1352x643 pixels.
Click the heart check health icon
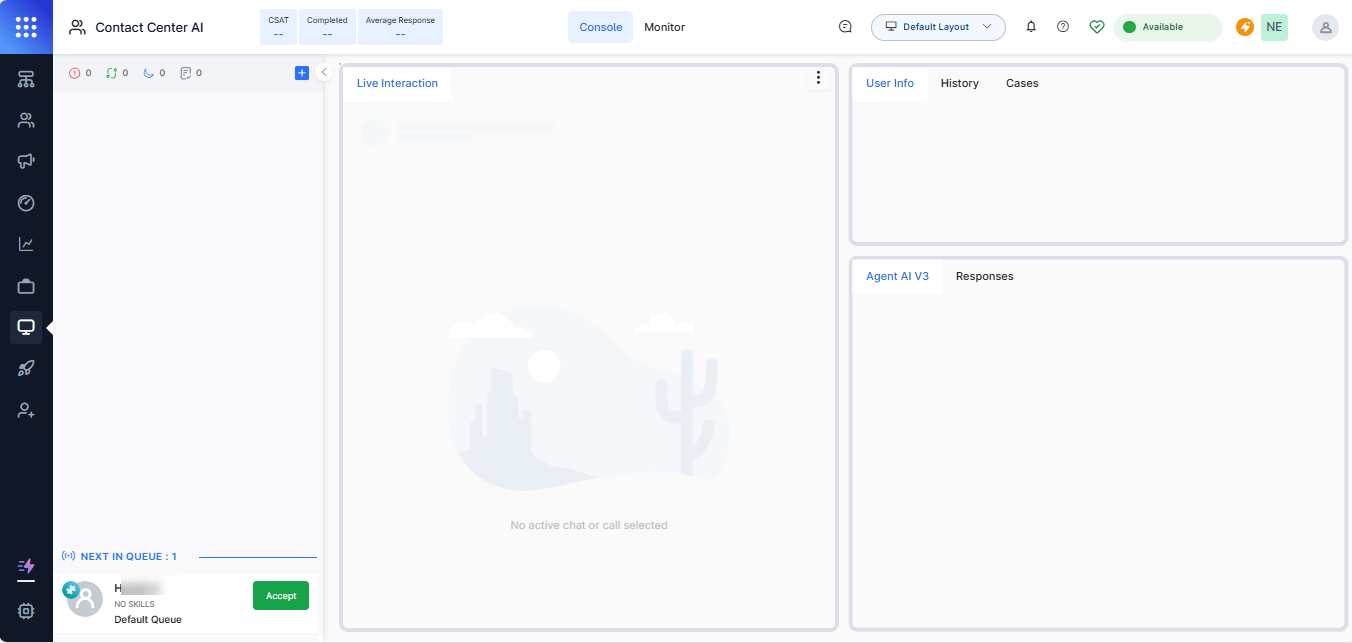coord(1096,27)
